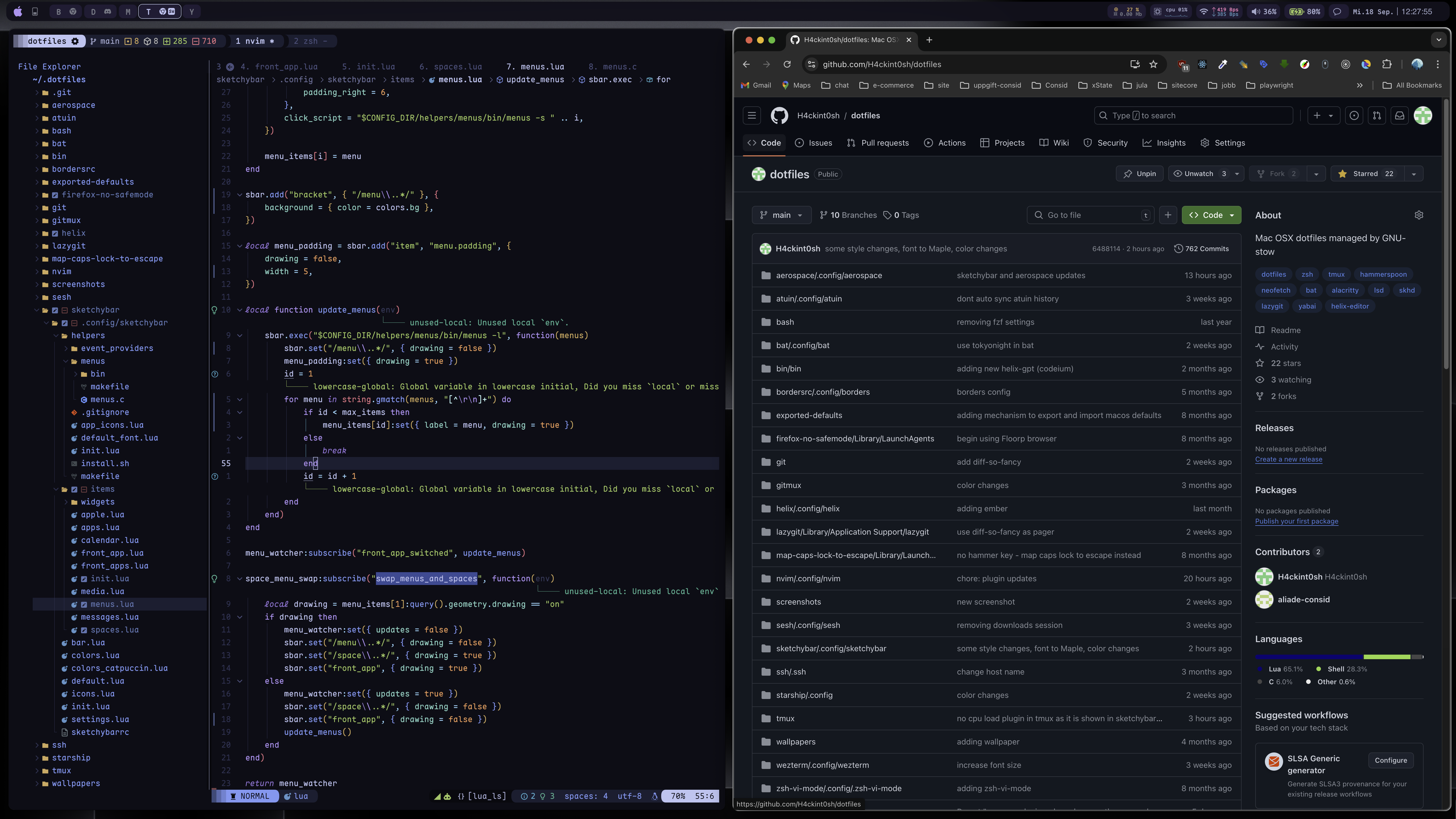1456x819 pixels.
Task: Add file using plus button
Action: tap(1168, 215)
